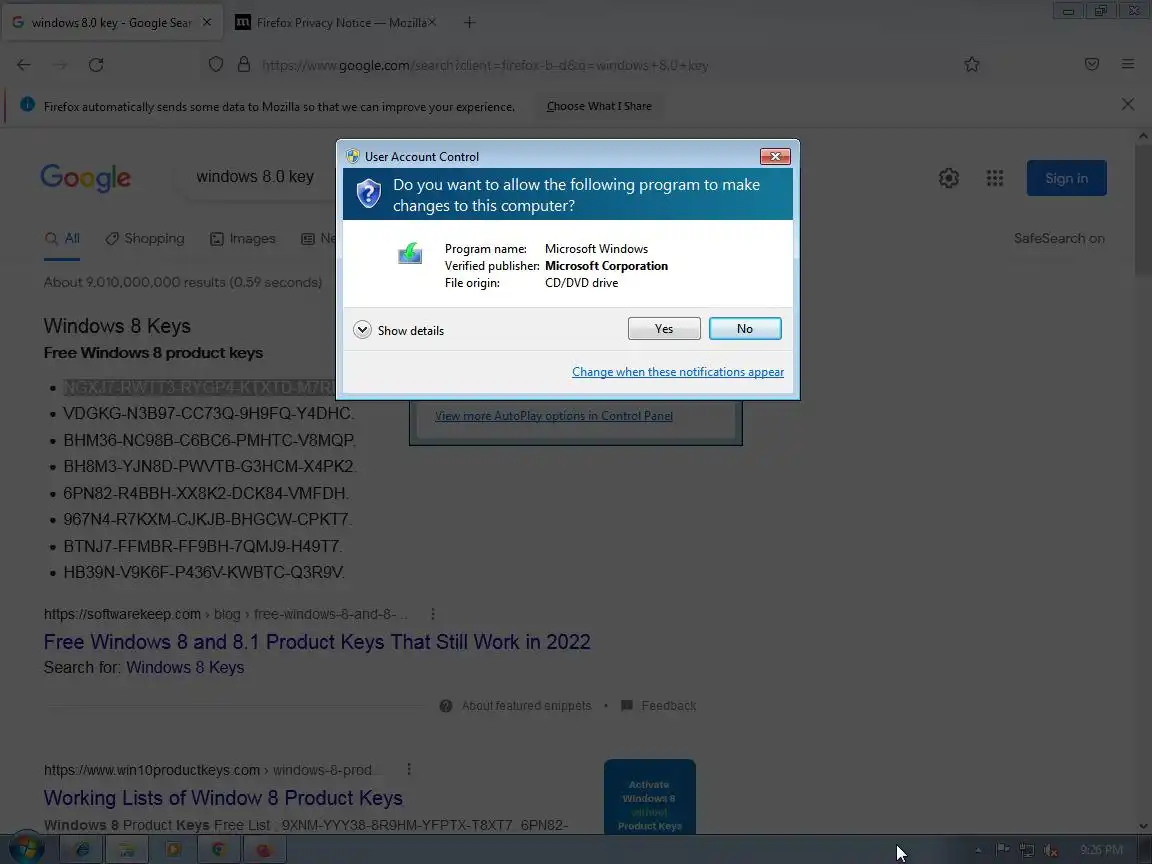
Task: Open Windows Media Player from taskbar
Action: coord(173,850)
